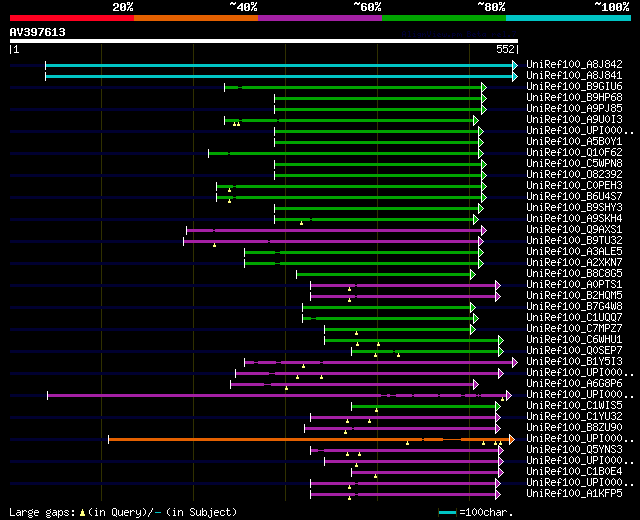The height and width of the screenshot is (520, 640).
Task: Click the green alignment bar for B9GIU6
Action: pos(353,87)
